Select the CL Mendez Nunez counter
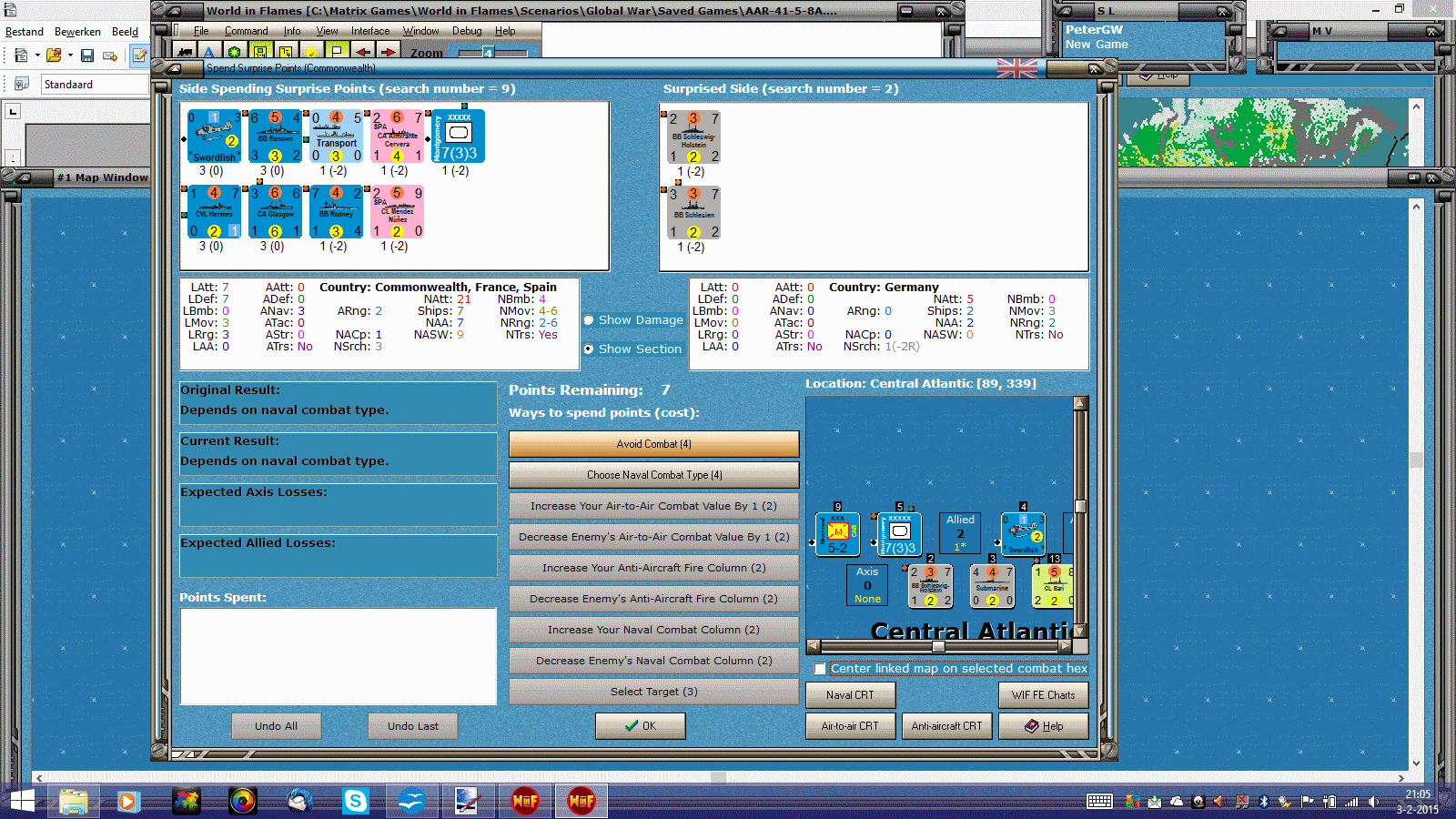Viewport: 1456px width, 819px height. click(x=397, y=212)
